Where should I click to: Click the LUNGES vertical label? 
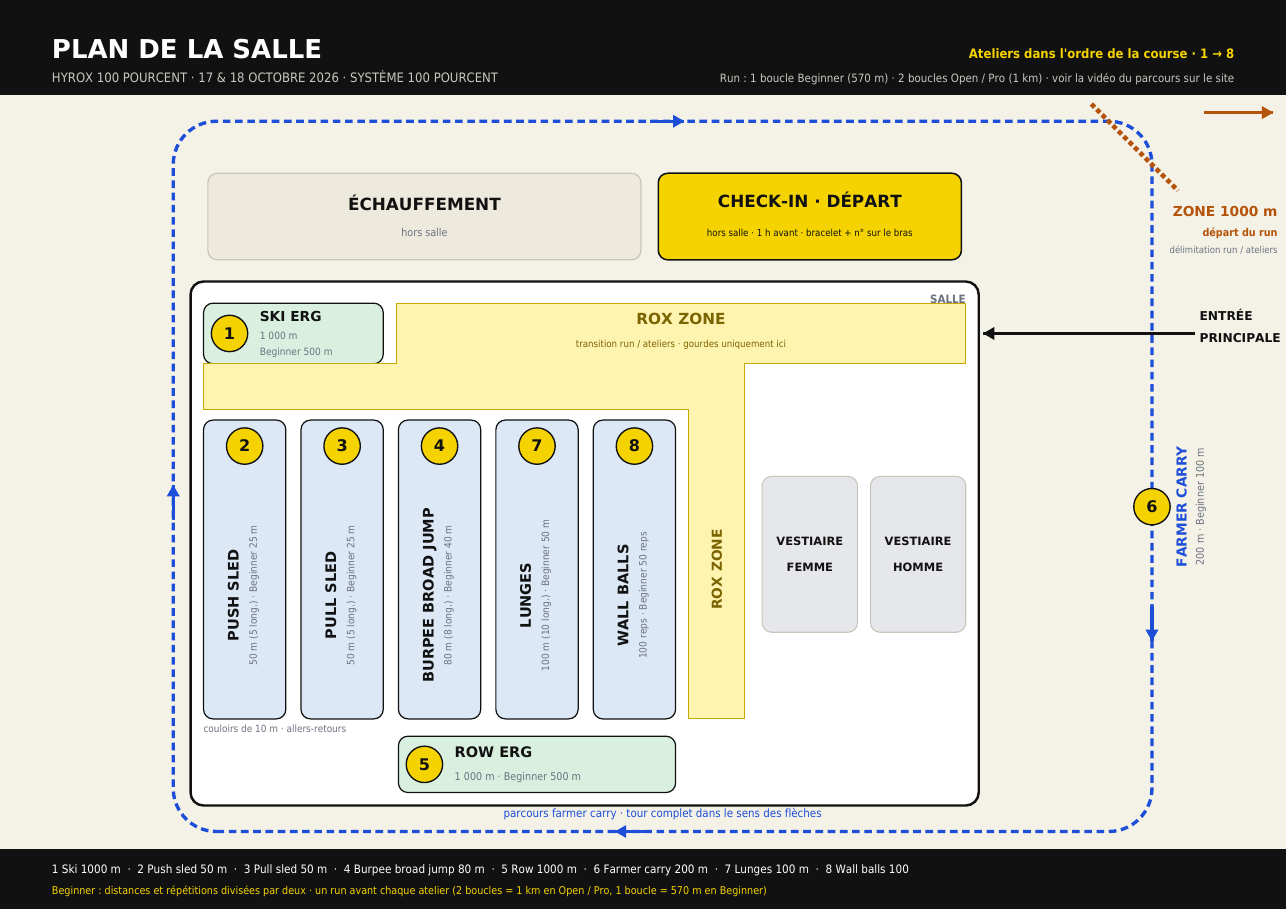[x=526, y=595]
